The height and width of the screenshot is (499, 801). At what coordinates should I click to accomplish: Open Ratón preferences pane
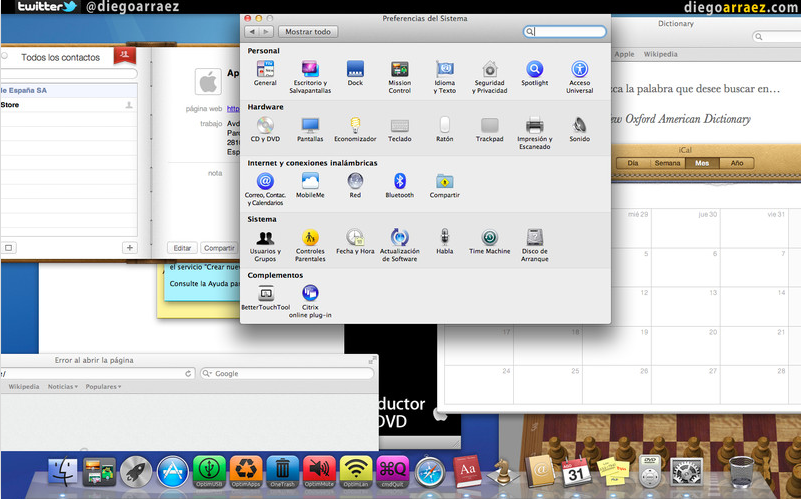444,129
